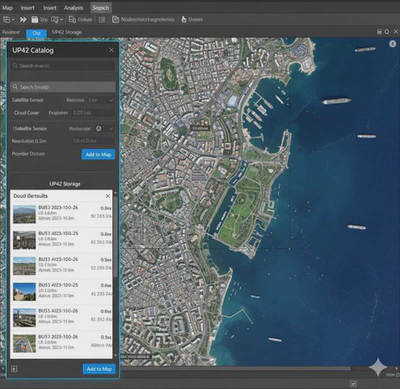
Task: Switch to the Positent tab
Action: pos(11,32)
